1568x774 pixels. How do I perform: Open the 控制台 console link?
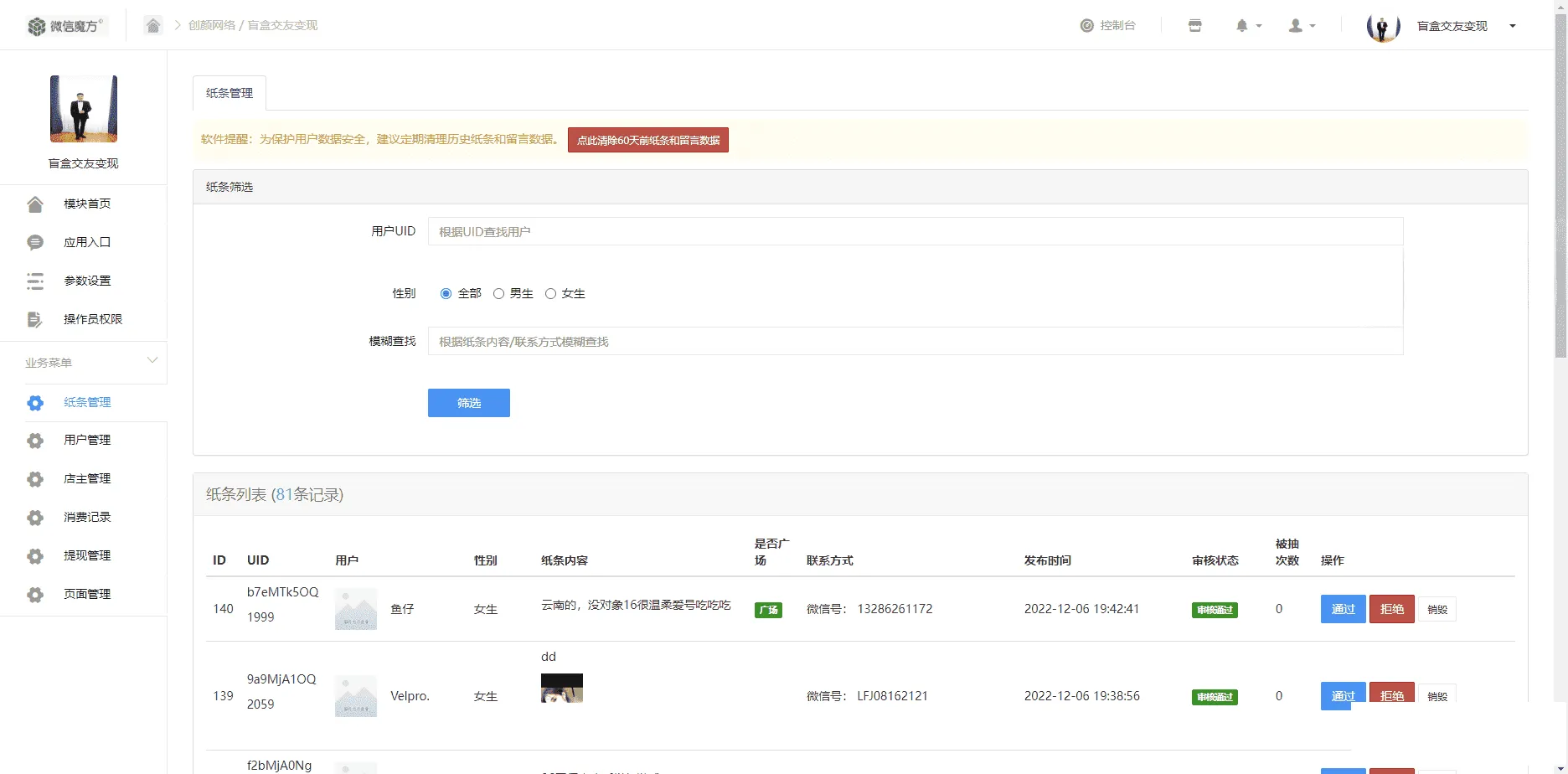[1107, 25]
